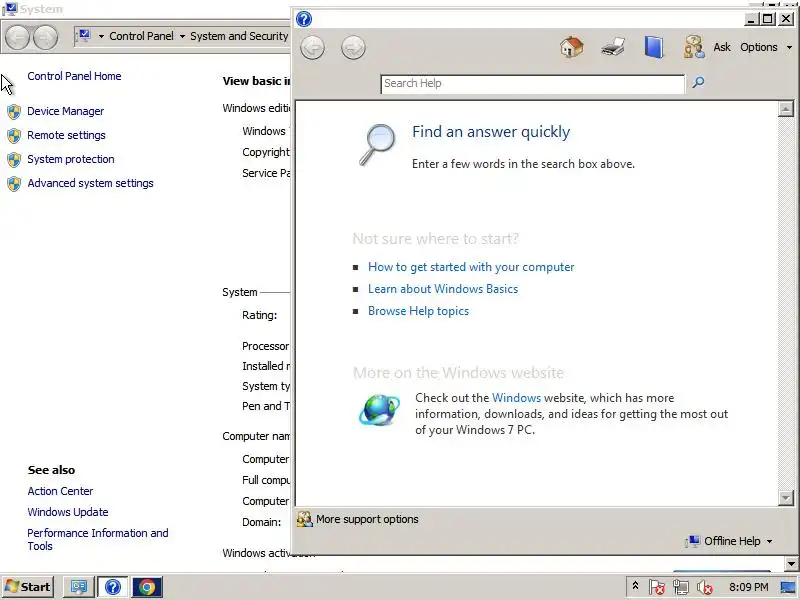Click System window back navigation button
The image size is (800, 600).
coord(18,37)
